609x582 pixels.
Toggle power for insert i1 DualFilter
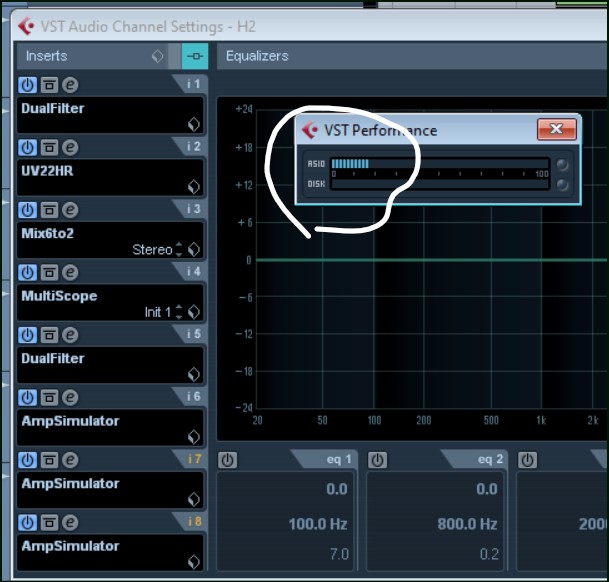[28, 85]
